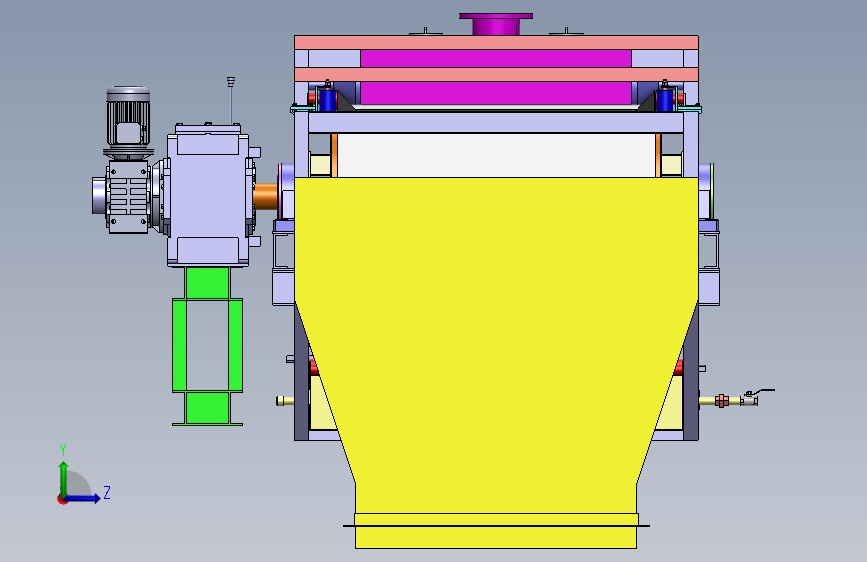The width and height of the screenshot is (867, 562).
Task: Click the Z axis label
Action: [107, 492]
